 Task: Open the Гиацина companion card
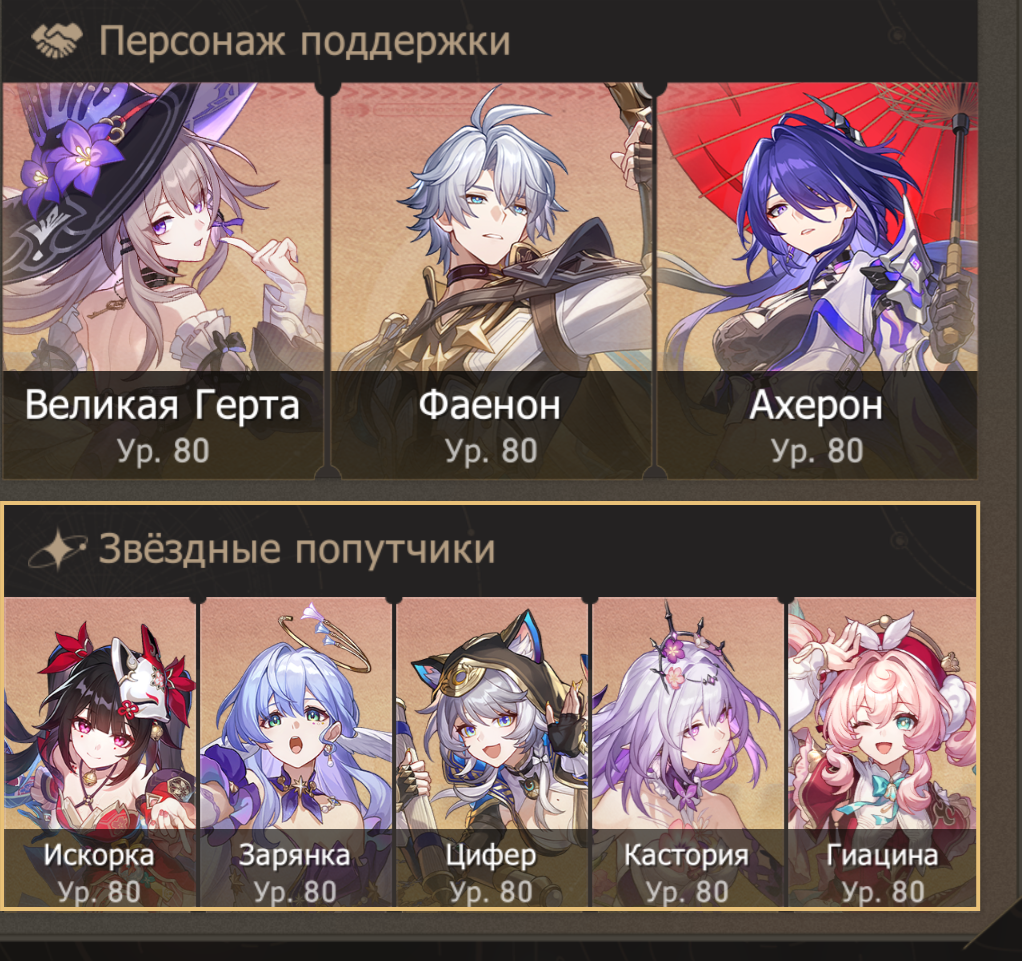click(883, 752)
